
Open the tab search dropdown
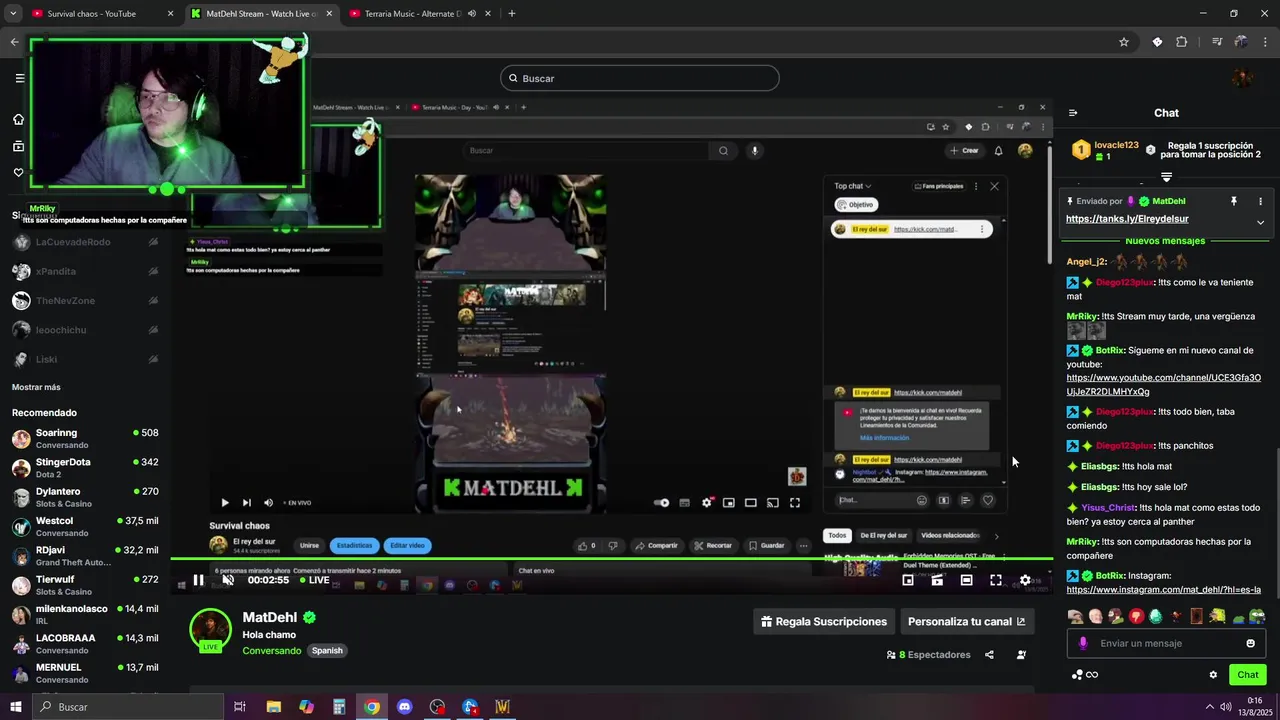[x=13, y=14]
